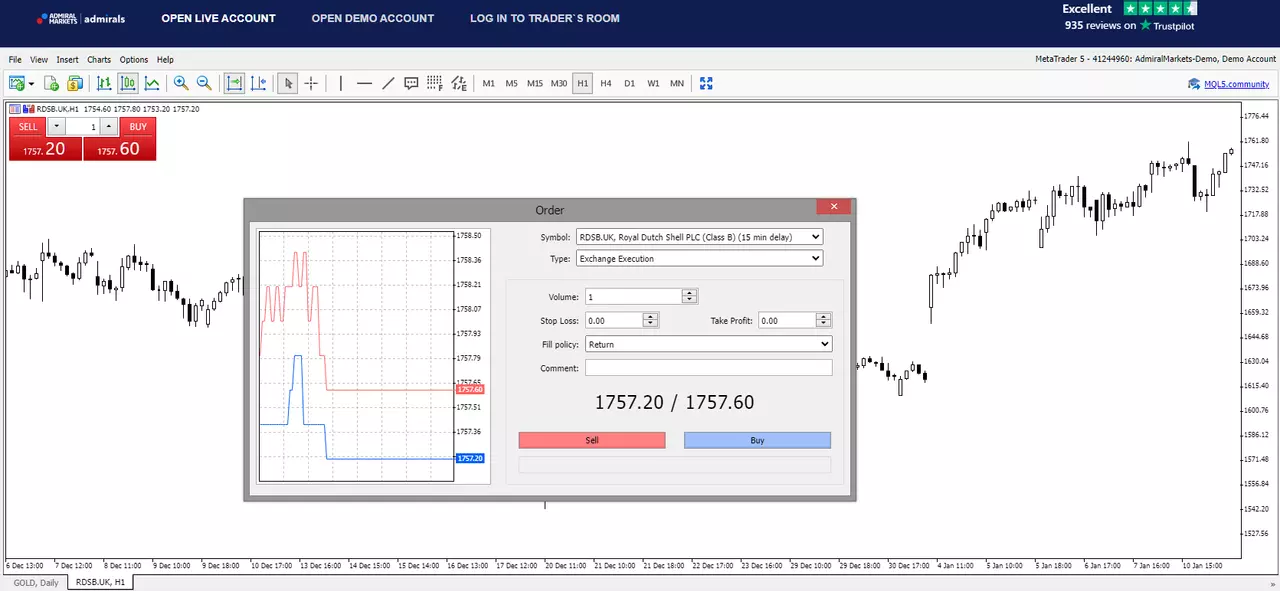The width and height of the screenshot is (1280, 591).
Task: Draw a vertical line tool
Action: 341,84
